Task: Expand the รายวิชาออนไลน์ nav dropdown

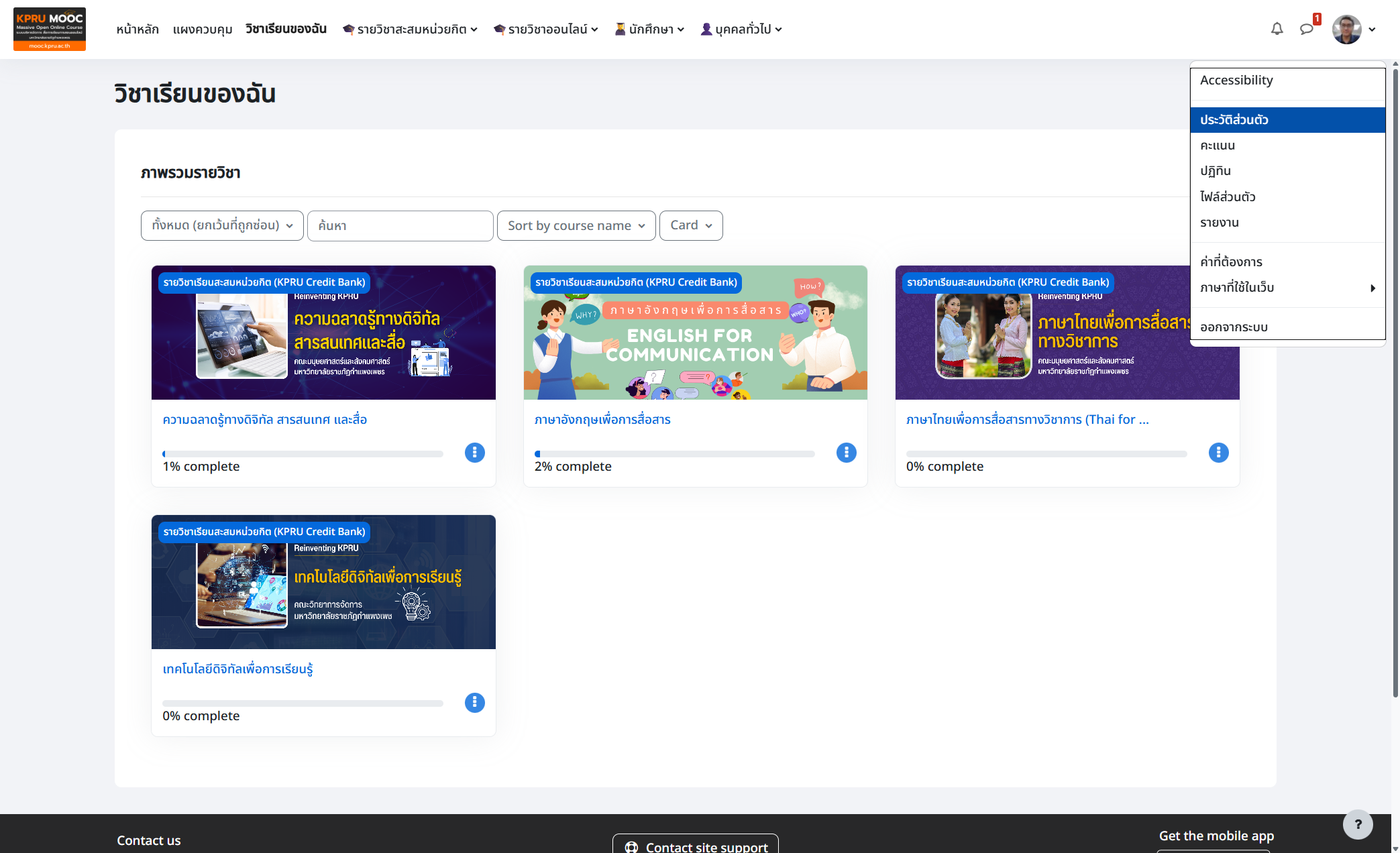Action: pos(545,29)
